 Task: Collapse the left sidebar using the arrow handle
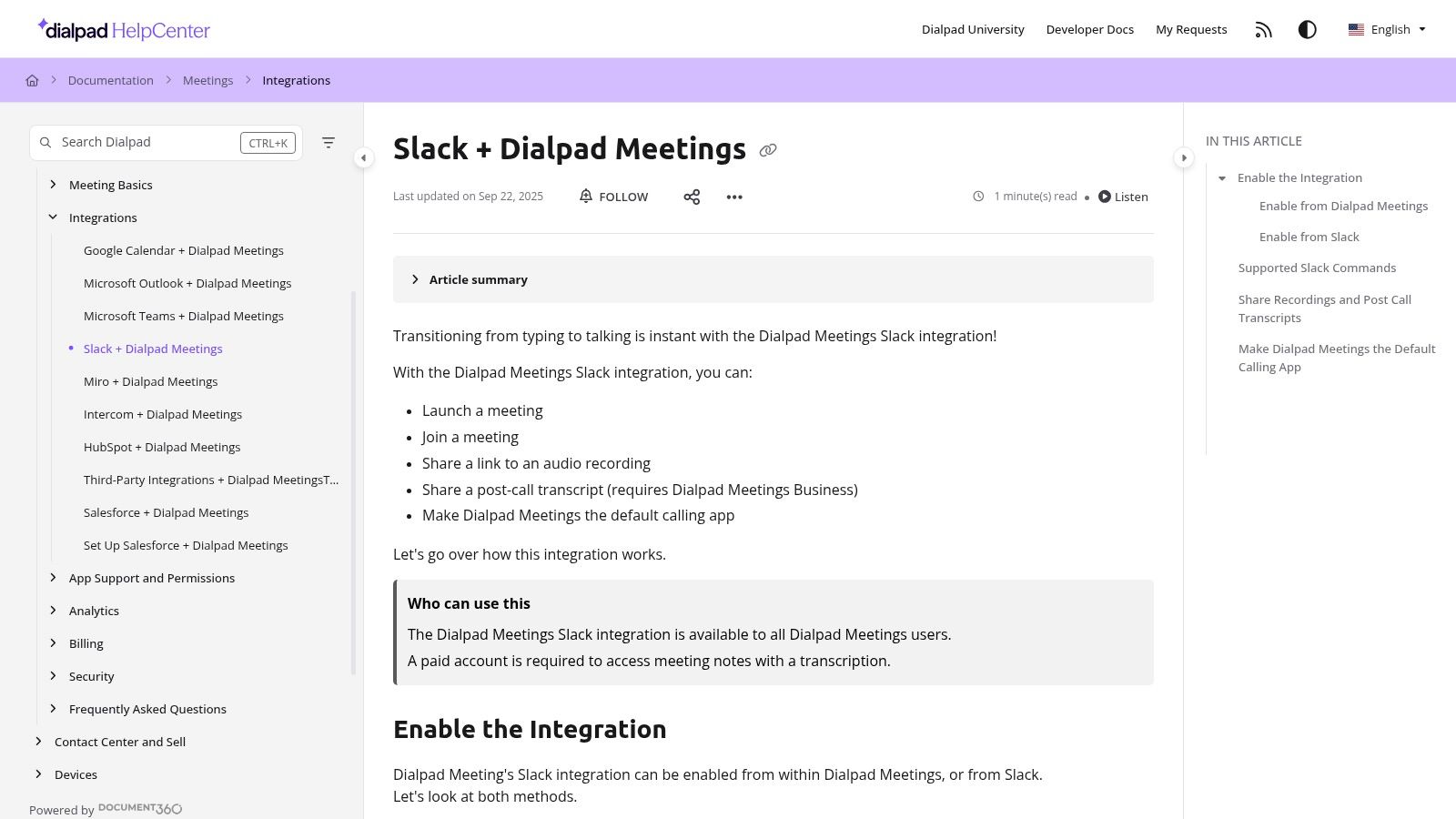[363, 157]
